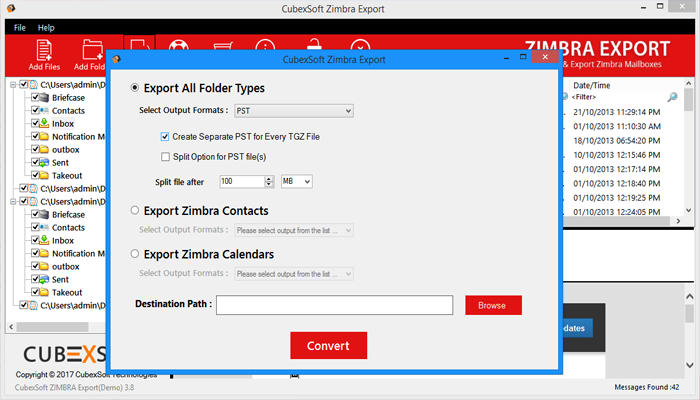Screen dimensions: 700x400
Task: Click the Contacts icon in second tree
Action: click(44, 228)
